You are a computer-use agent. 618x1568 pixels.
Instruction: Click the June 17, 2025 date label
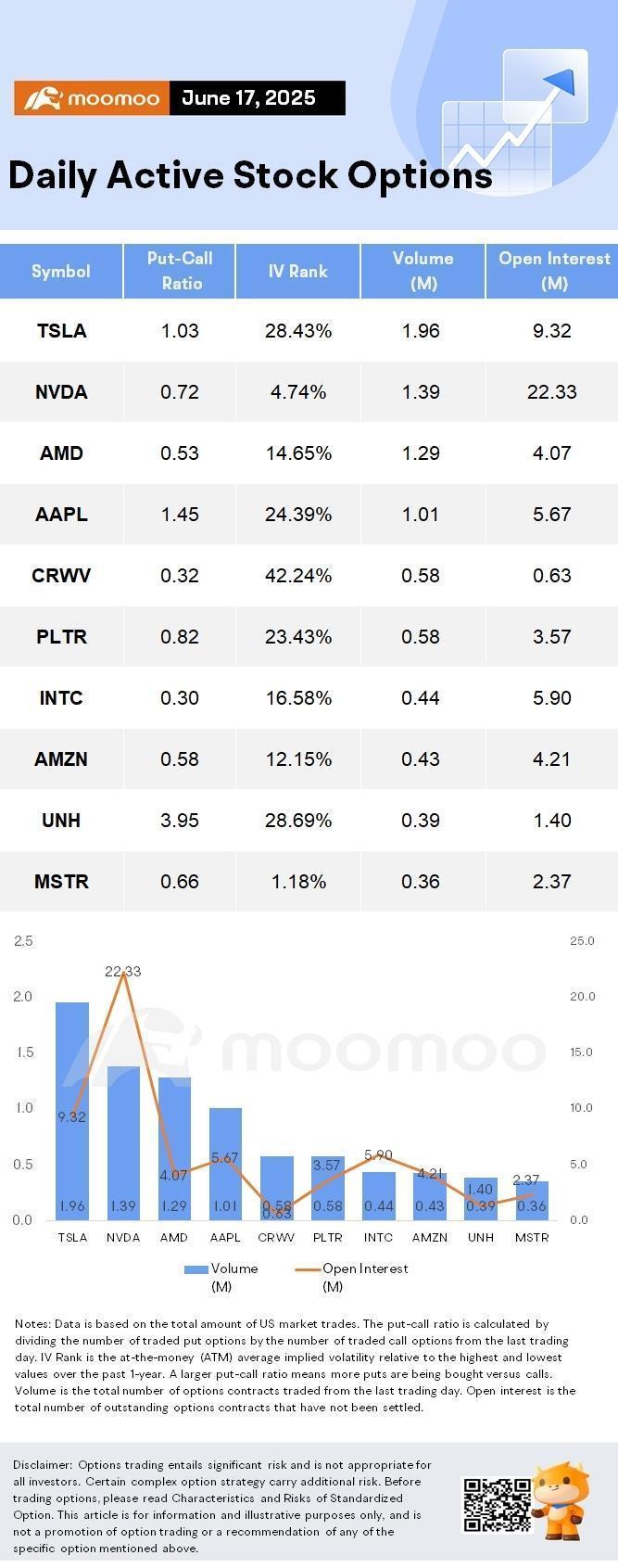(248, 98)
